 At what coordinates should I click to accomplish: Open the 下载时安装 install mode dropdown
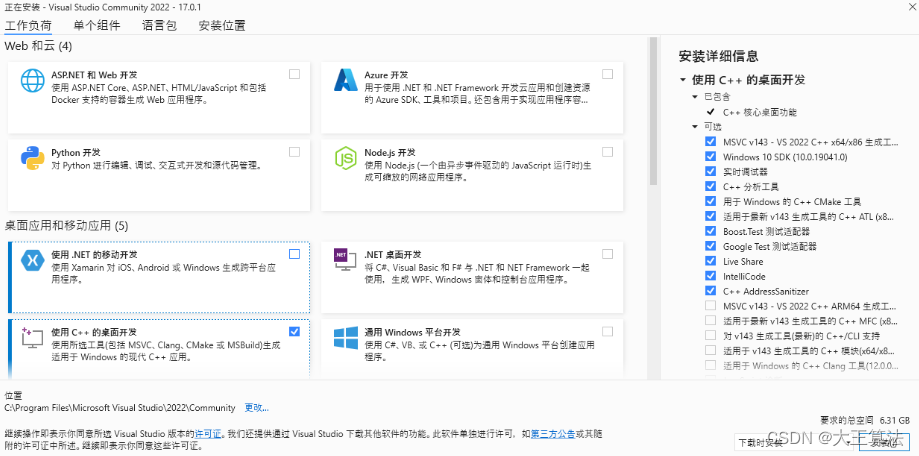pos(794,442)
